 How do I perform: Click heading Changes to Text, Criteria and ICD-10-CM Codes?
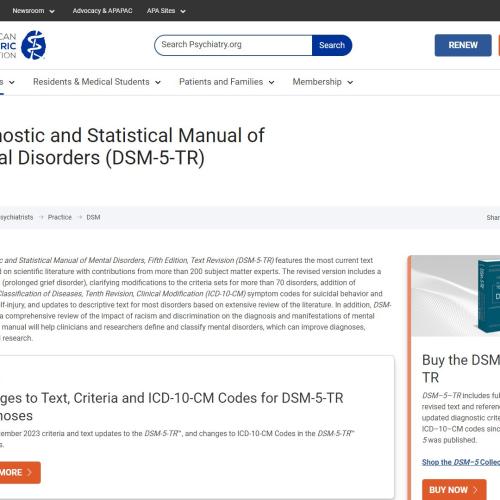point(171,407)
